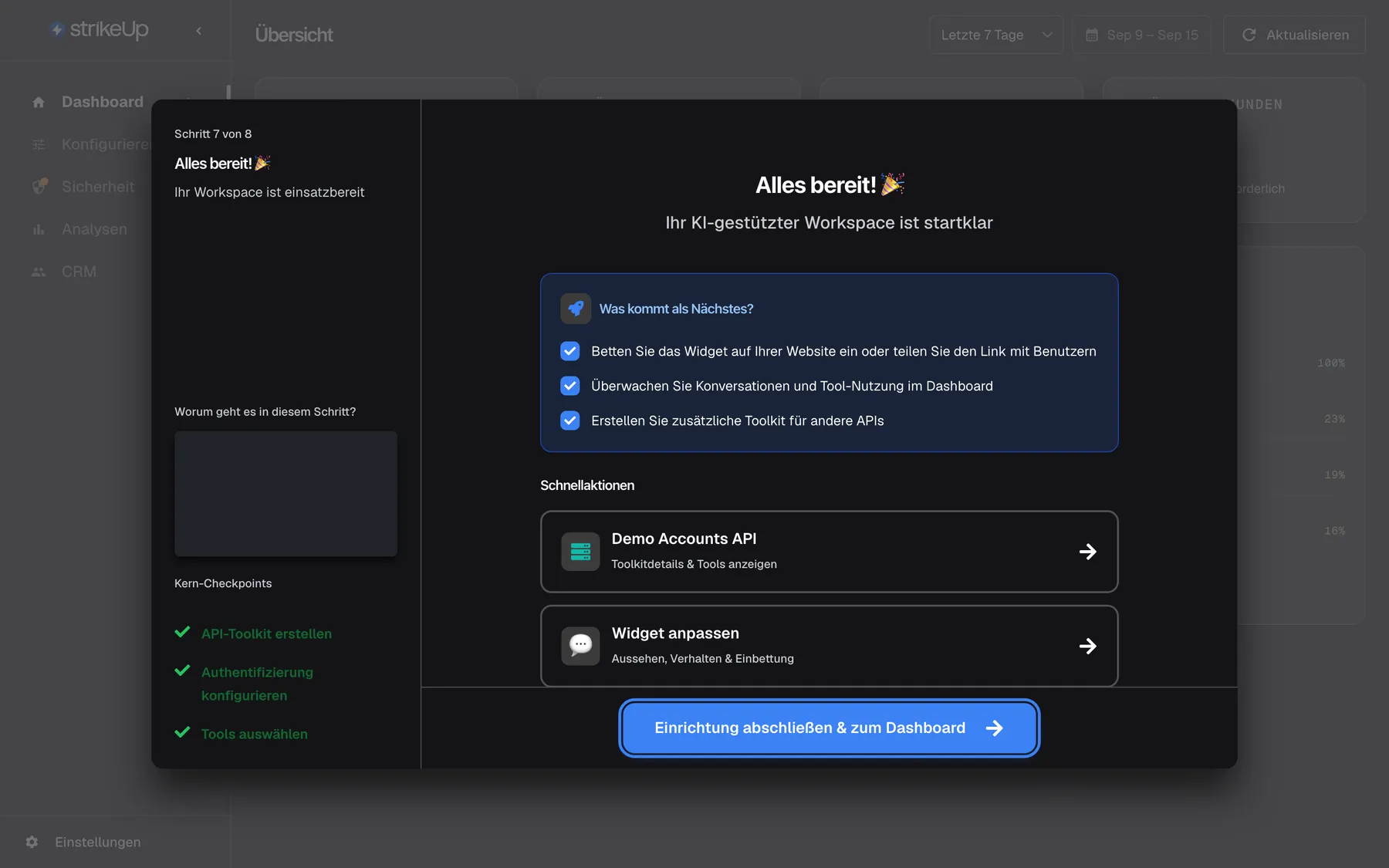Screen dimensions: 1389x868
Task: Click the Aktualisieren button
Action: click(1294, 35)
